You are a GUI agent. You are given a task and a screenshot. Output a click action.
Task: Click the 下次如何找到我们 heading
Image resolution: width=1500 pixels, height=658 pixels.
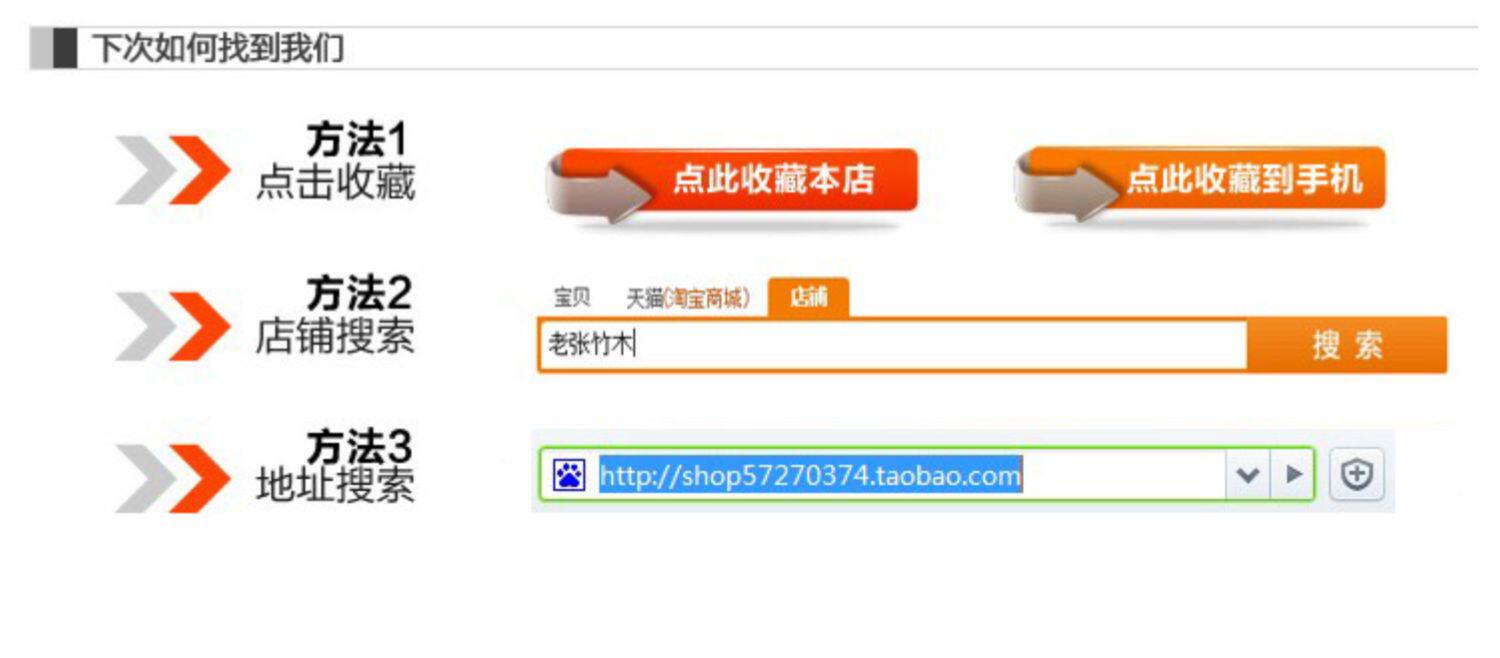[x=218, y=48]
